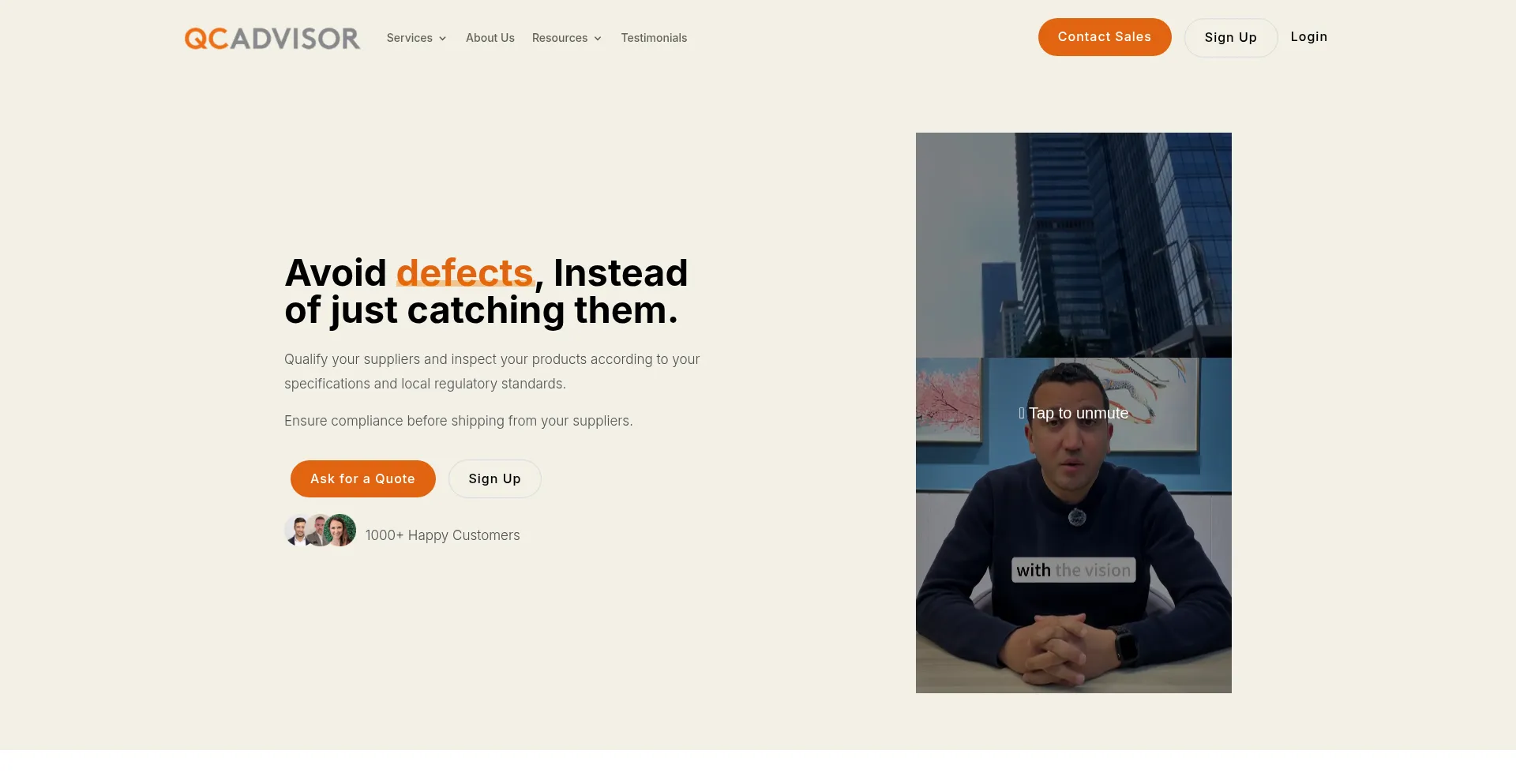Viewport: 1516px width, 784px height.
Task: Open the Services menu
Action: coord(410,38)
